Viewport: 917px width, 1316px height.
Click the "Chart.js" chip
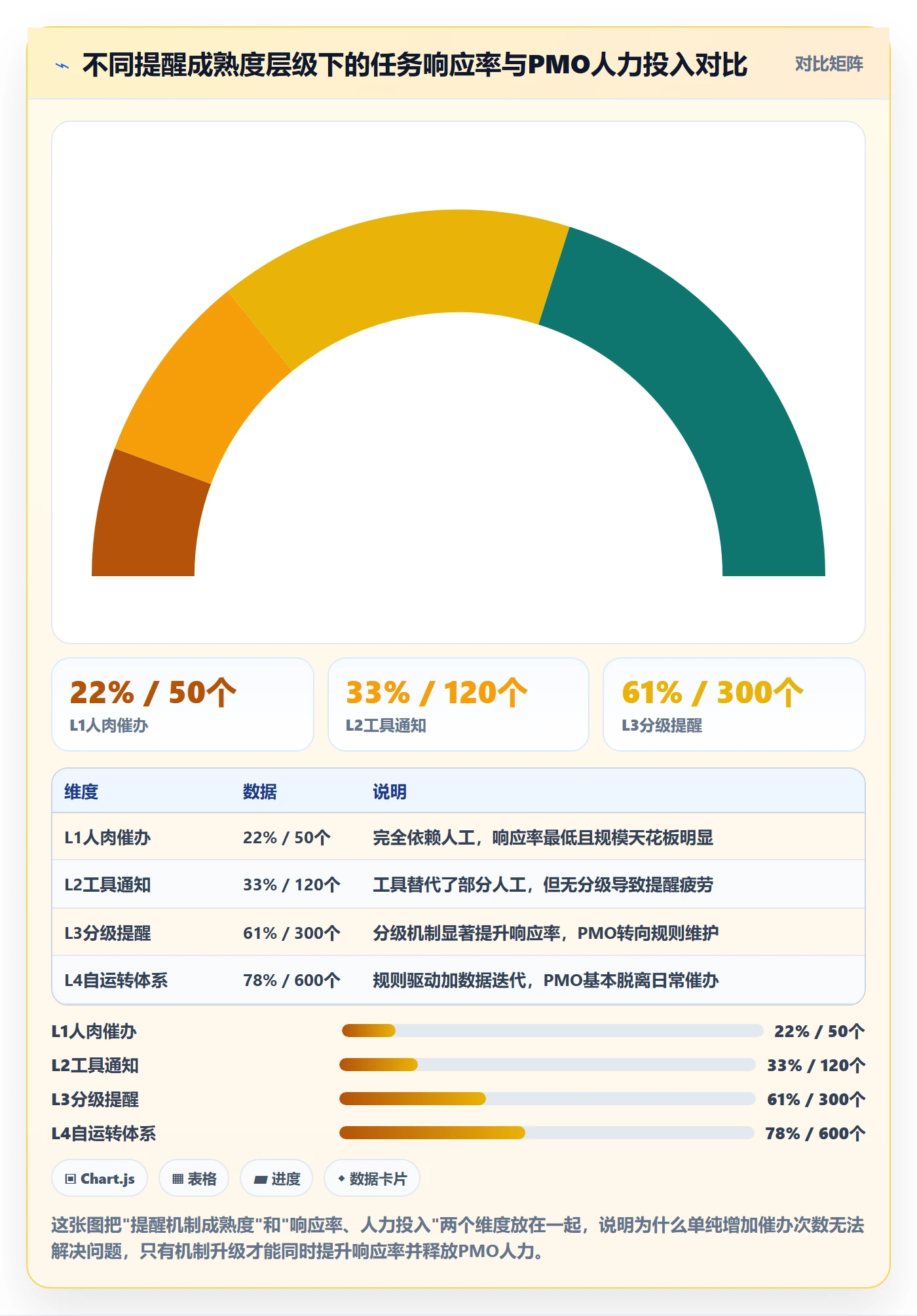tap(100, 1179)
